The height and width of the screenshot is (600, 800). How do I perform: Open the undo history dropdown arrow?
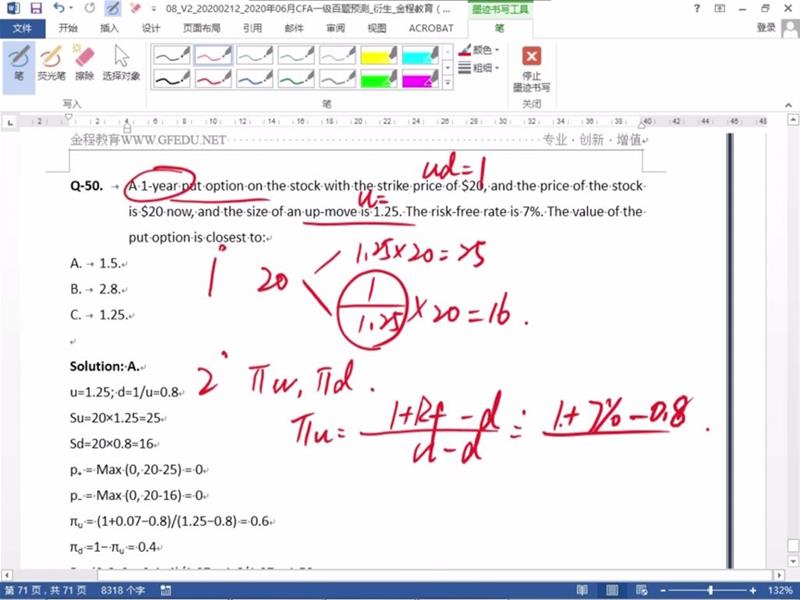[71, 8]
